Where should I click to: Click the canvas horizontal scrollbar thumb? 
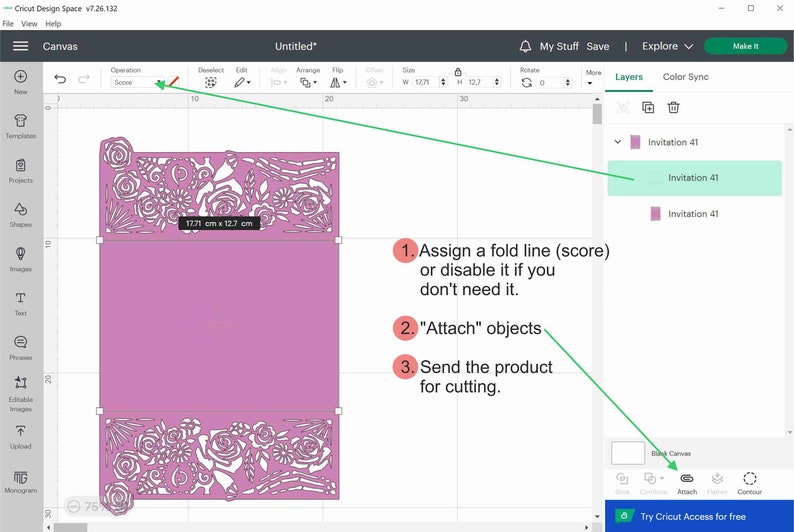[70, 528]
